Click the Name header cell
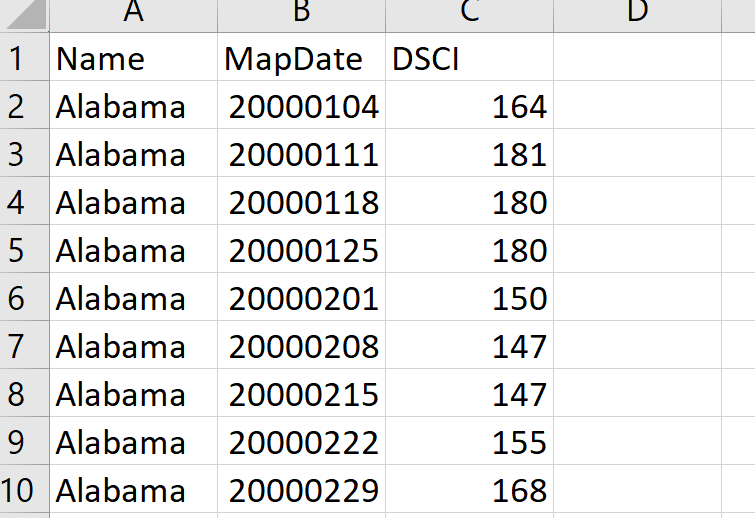755x518 pixels. click(131, 58)
